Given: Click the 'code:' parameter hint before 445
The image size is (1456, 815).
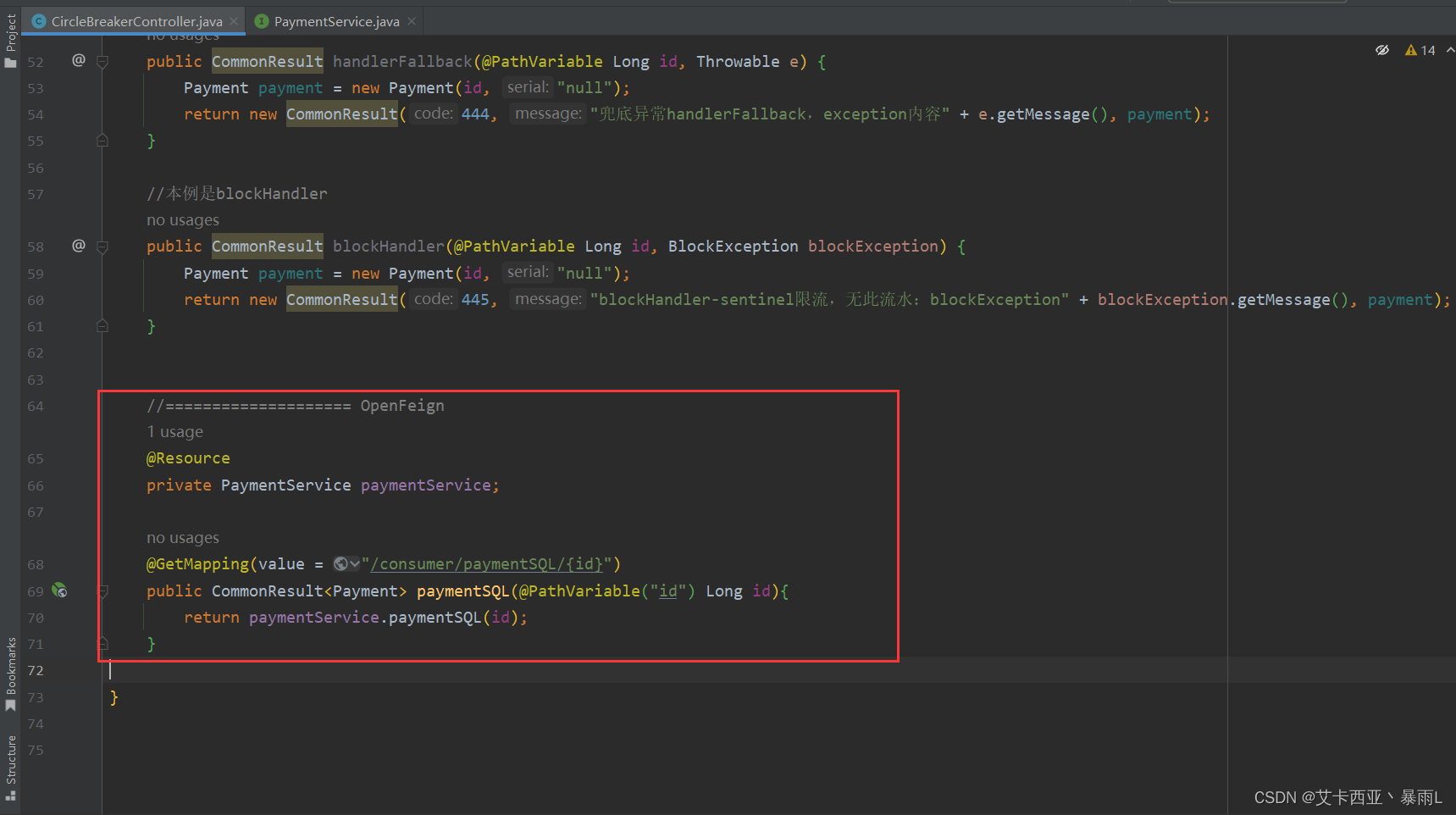Looking at the screenshot, I should [434, 299].
